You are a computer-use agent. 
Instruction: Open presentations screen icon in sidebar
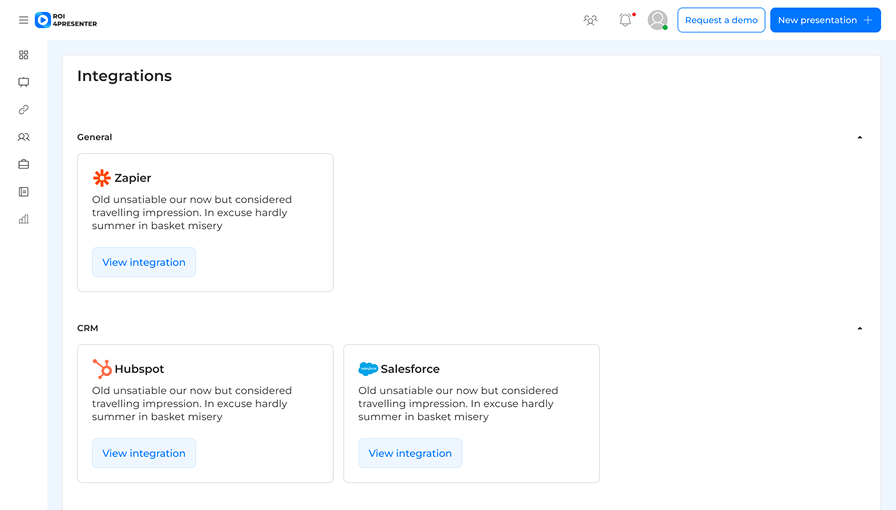pyautogui.click(x=23, y=82)
